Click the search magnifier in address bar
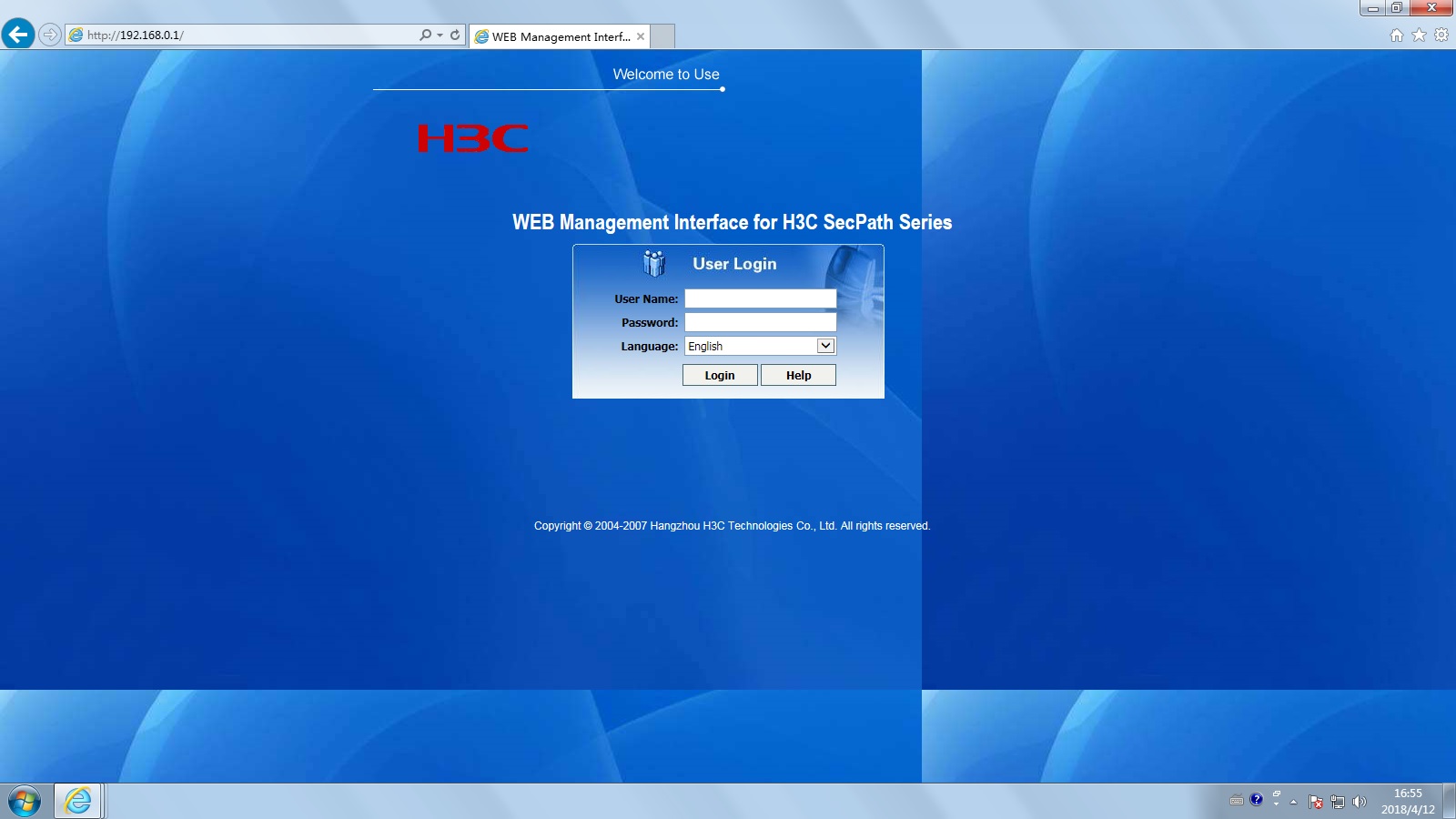Image resolution: width=1456 pixels, height=819 pixels. (425, 35)
